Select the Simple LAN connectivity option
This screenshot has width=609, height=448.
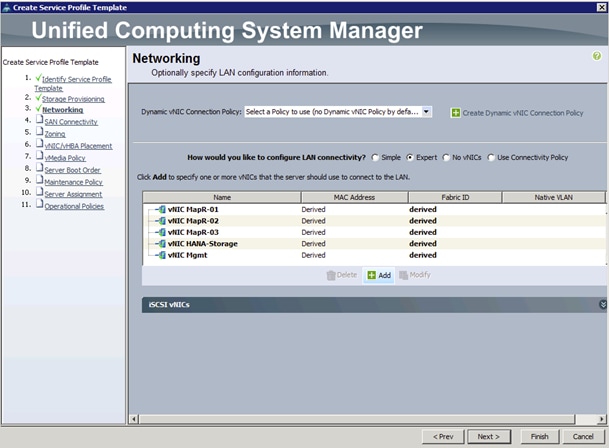(x=375, y=158)
